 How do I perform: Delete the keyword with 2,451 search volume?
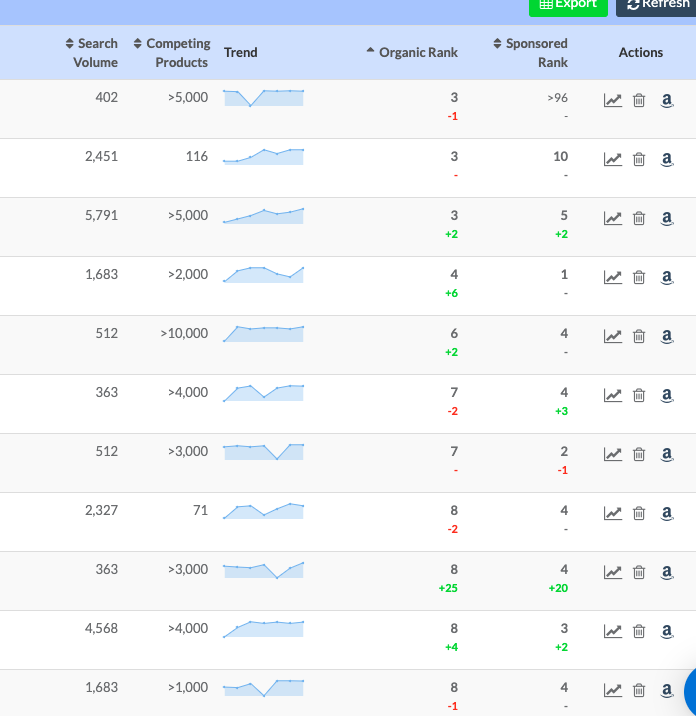[639, 159]
